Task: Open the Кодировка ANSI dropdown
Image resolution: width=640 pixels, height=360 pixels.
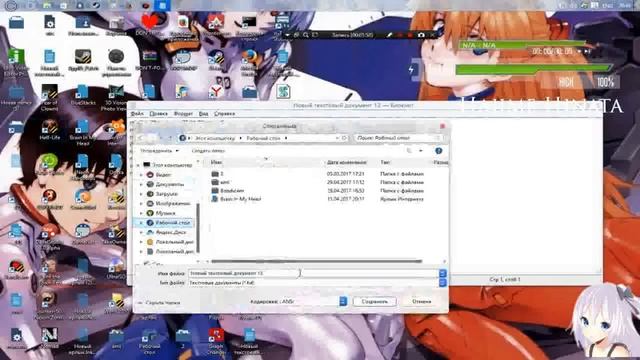Action: [x=343, y=302]
